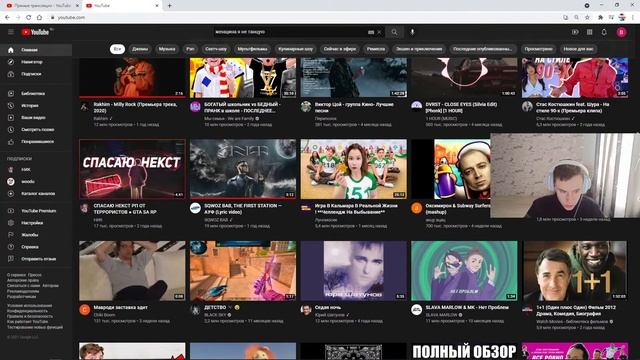This screenshot has height=360, width=640.
Task: Bookmark page with star icon
Action: [587, 18]
